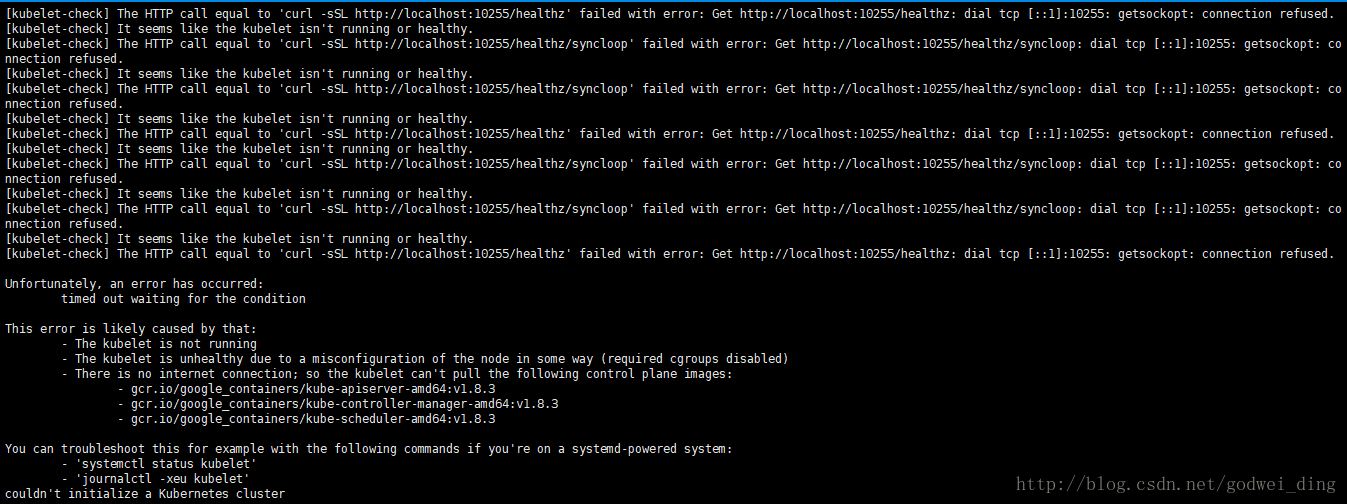The height and width of the screenshot is (504, 1347).
Task: Click the first healthz/syncloop curl URL
Action: point(491,44)
